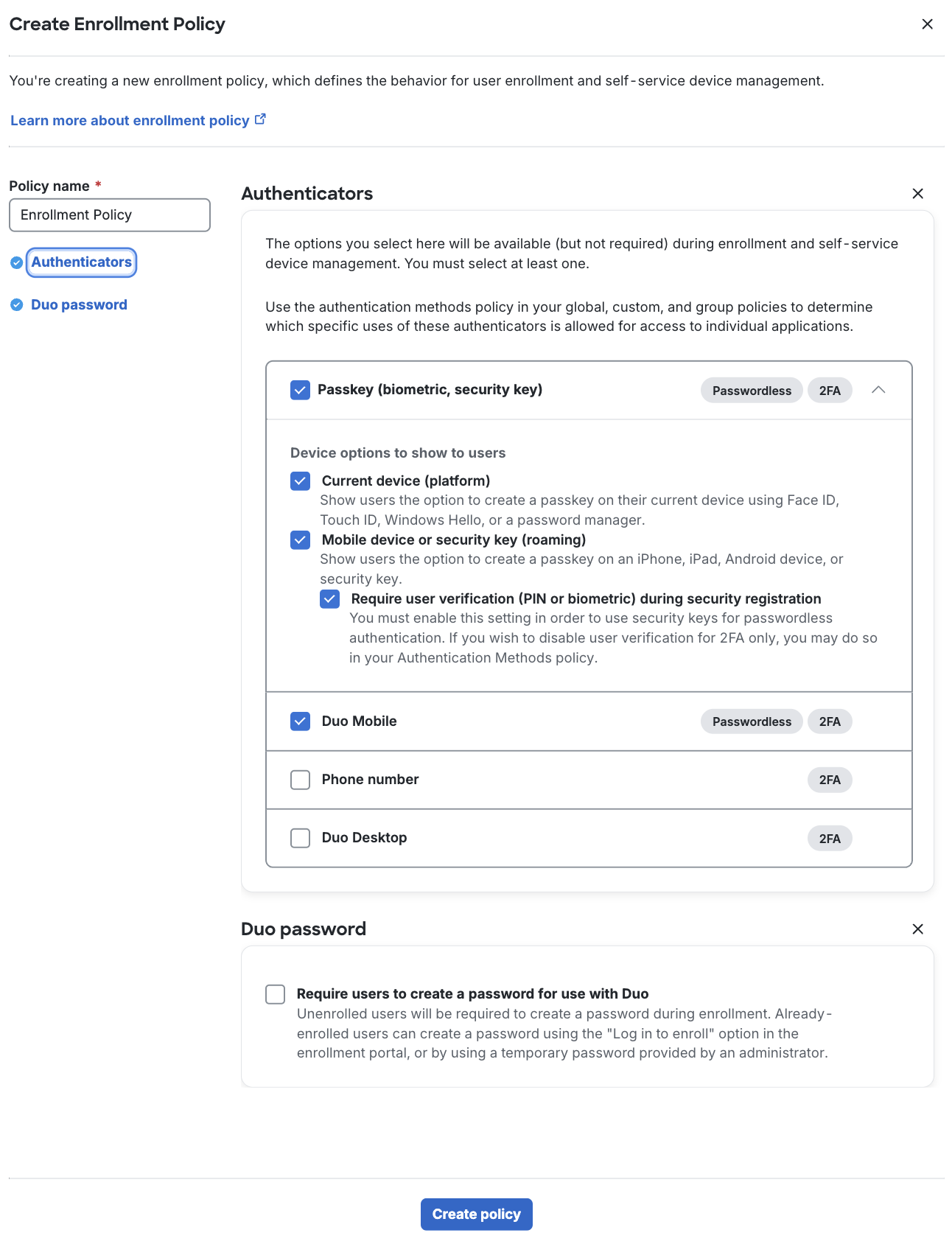Viewport: 952px width, 1244px height.
Task: Click the Passwordless badge on the Passkey row
Action: pyautogui.click(x=751, y=391)
